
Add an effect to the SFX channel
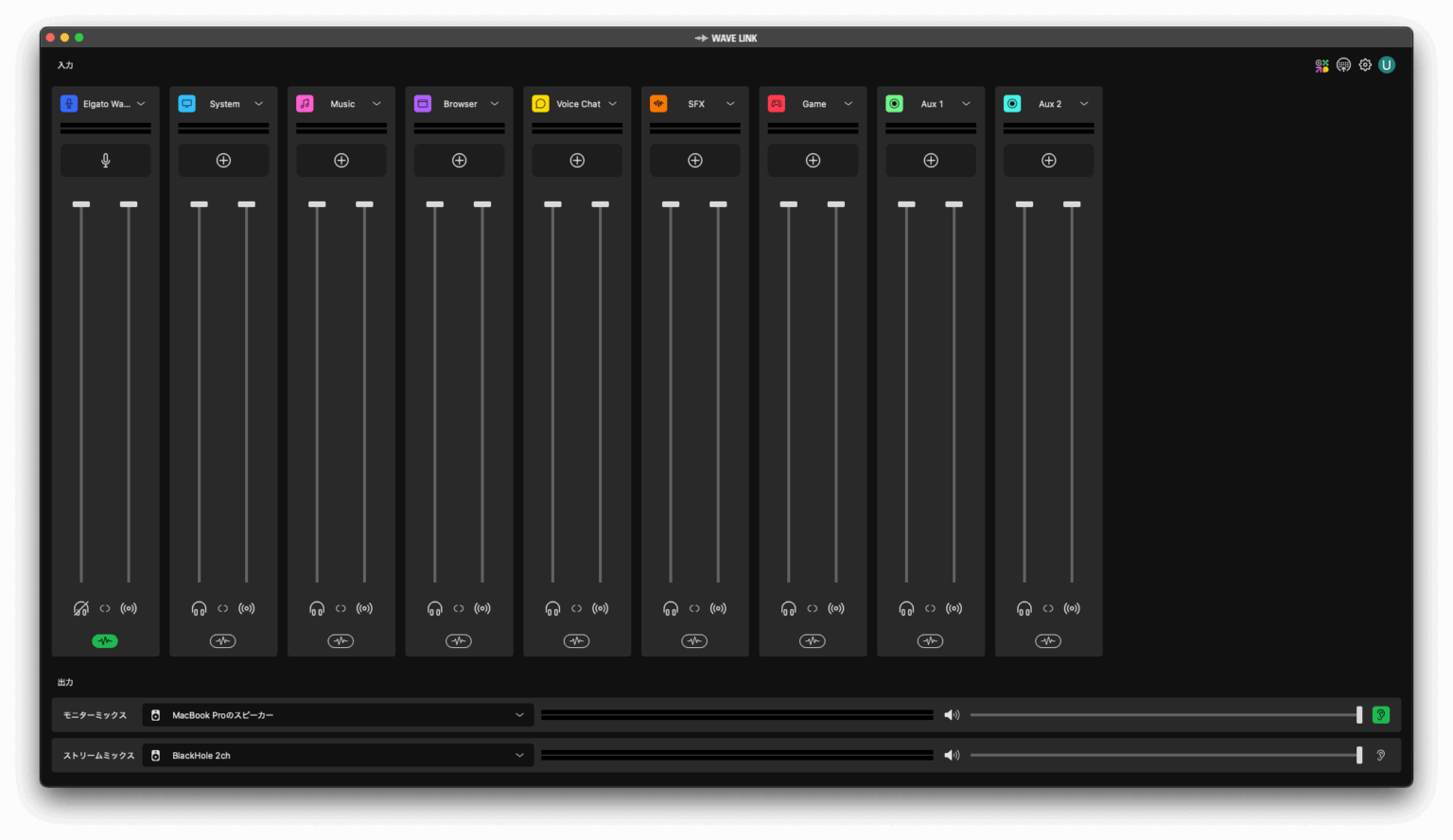point(694,160)
